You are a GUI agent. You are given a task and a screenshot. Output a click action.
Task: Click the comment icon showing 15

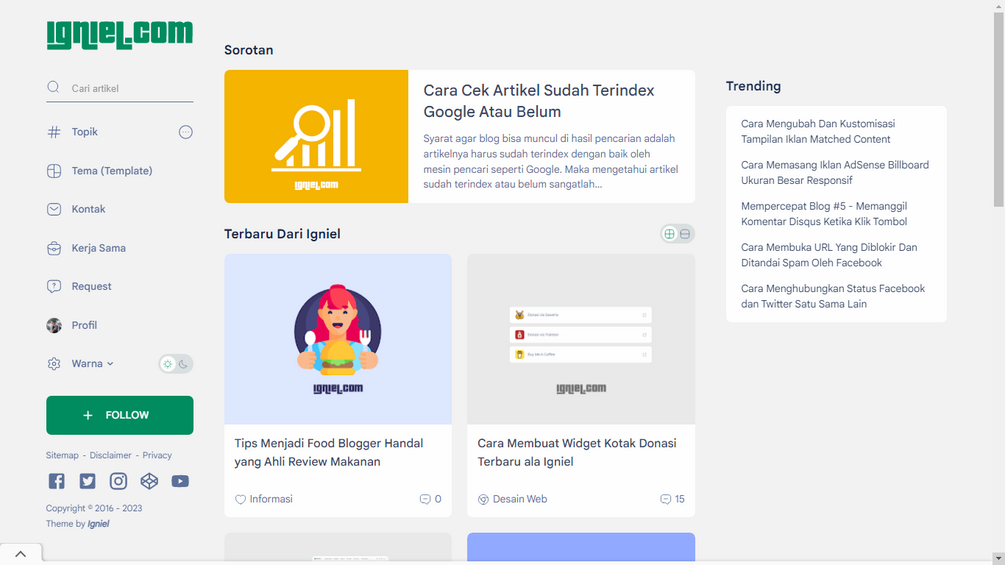[x=665, y=499]
